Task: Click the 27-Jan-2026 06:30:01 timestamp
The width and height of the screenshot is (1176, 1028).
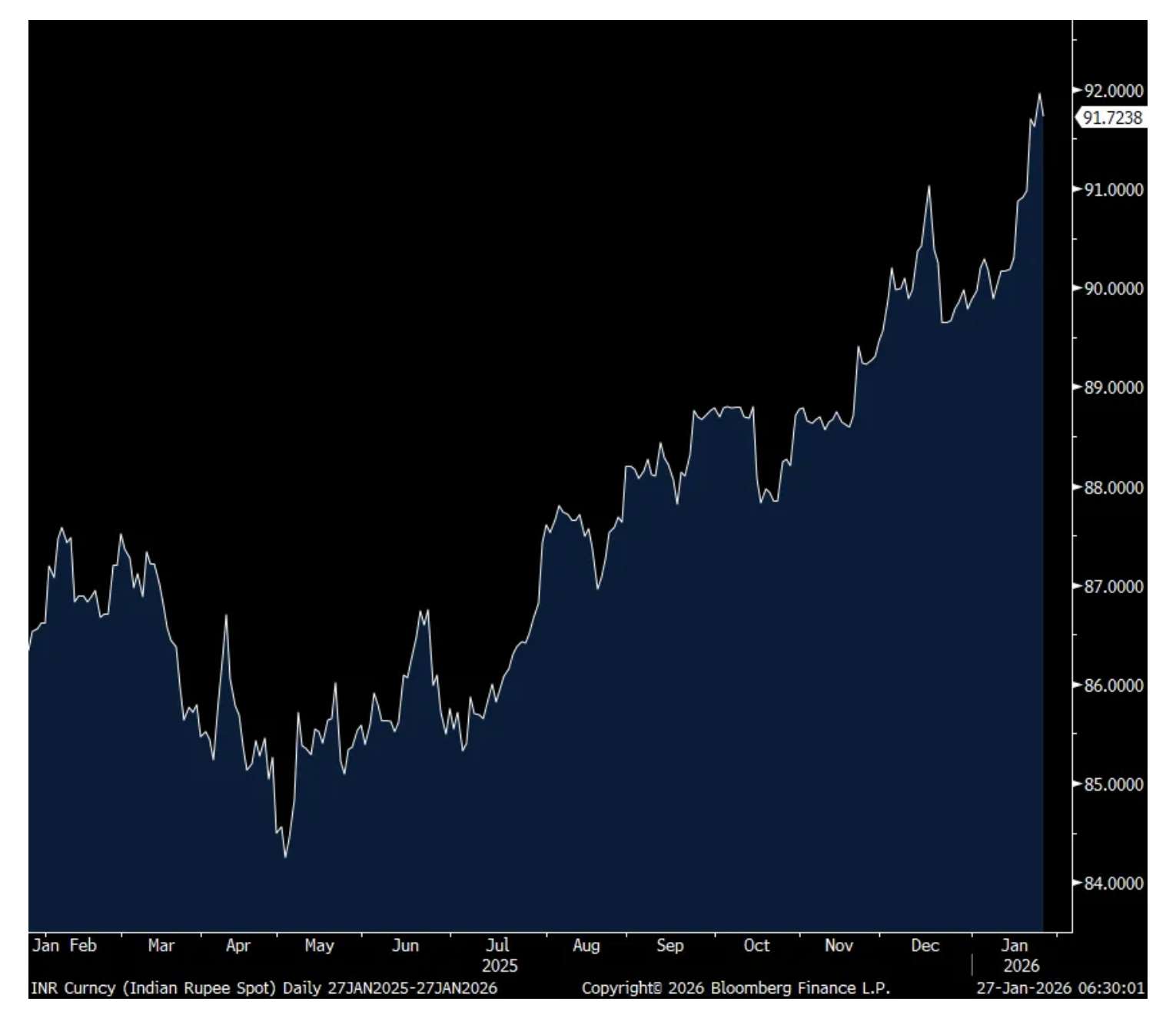Action: coord(1061,988)
